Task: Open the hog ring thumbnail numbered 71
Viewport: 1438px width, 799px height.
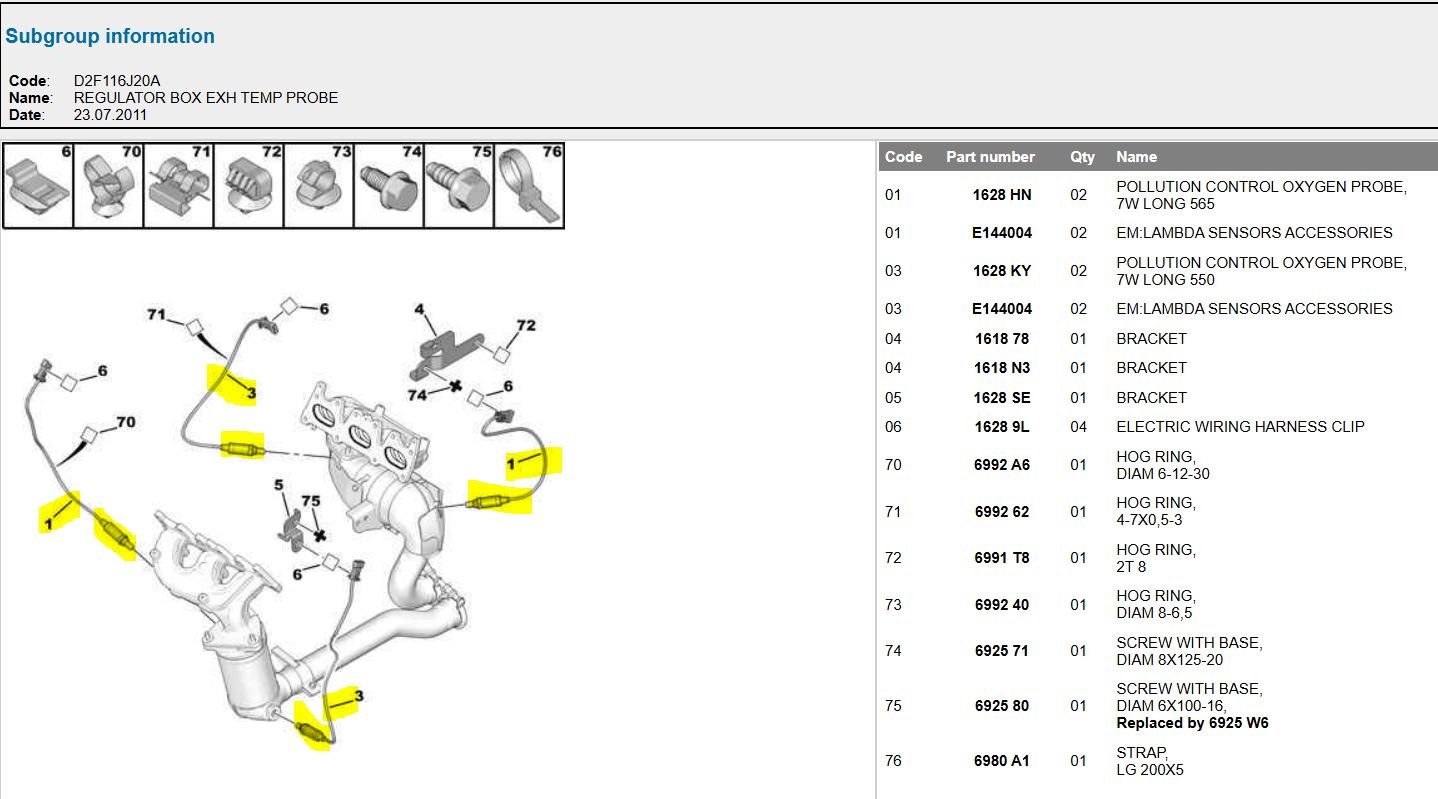Action: coord(178,186)
